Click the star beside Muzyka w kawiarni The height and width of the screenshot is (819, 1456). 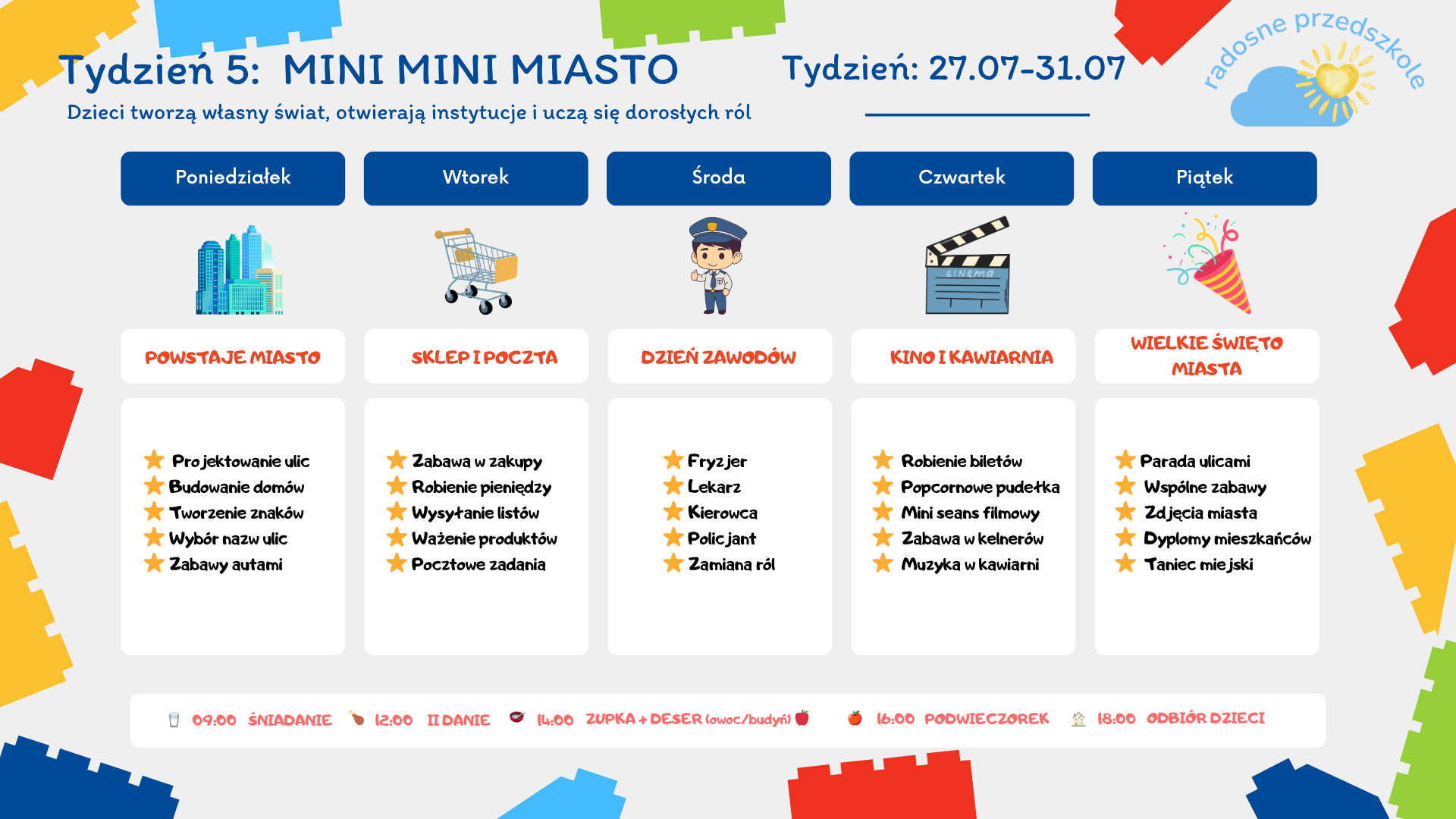(x=883, y=563)
